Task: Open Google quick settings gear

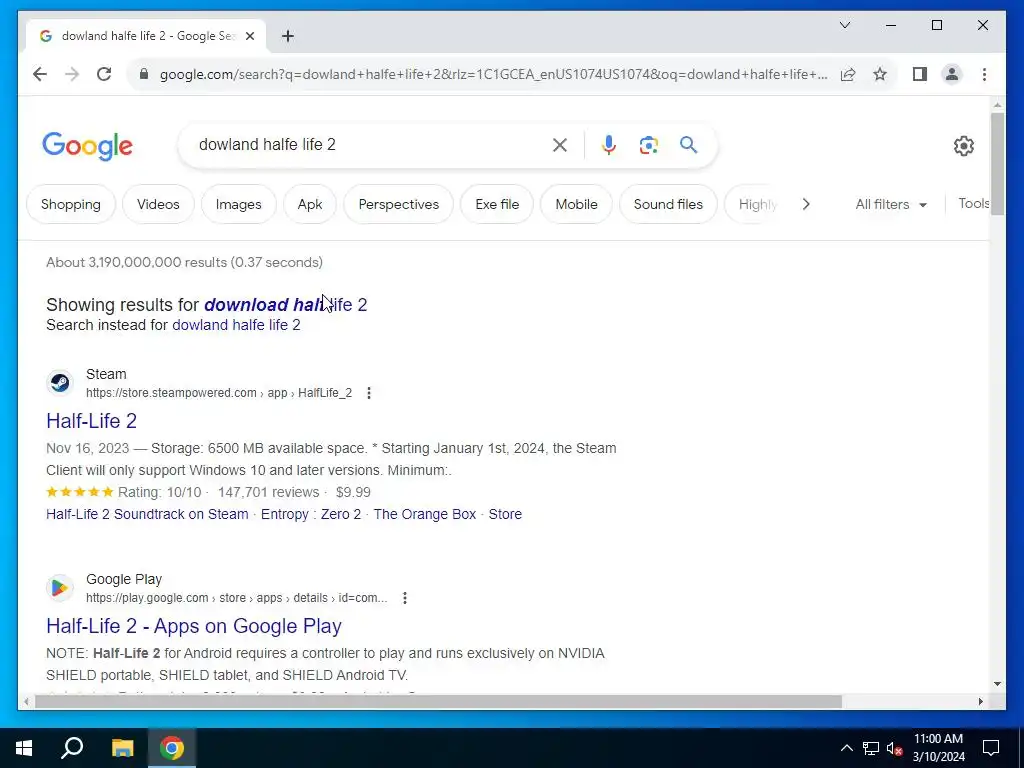Action: [x=963, y=146]
